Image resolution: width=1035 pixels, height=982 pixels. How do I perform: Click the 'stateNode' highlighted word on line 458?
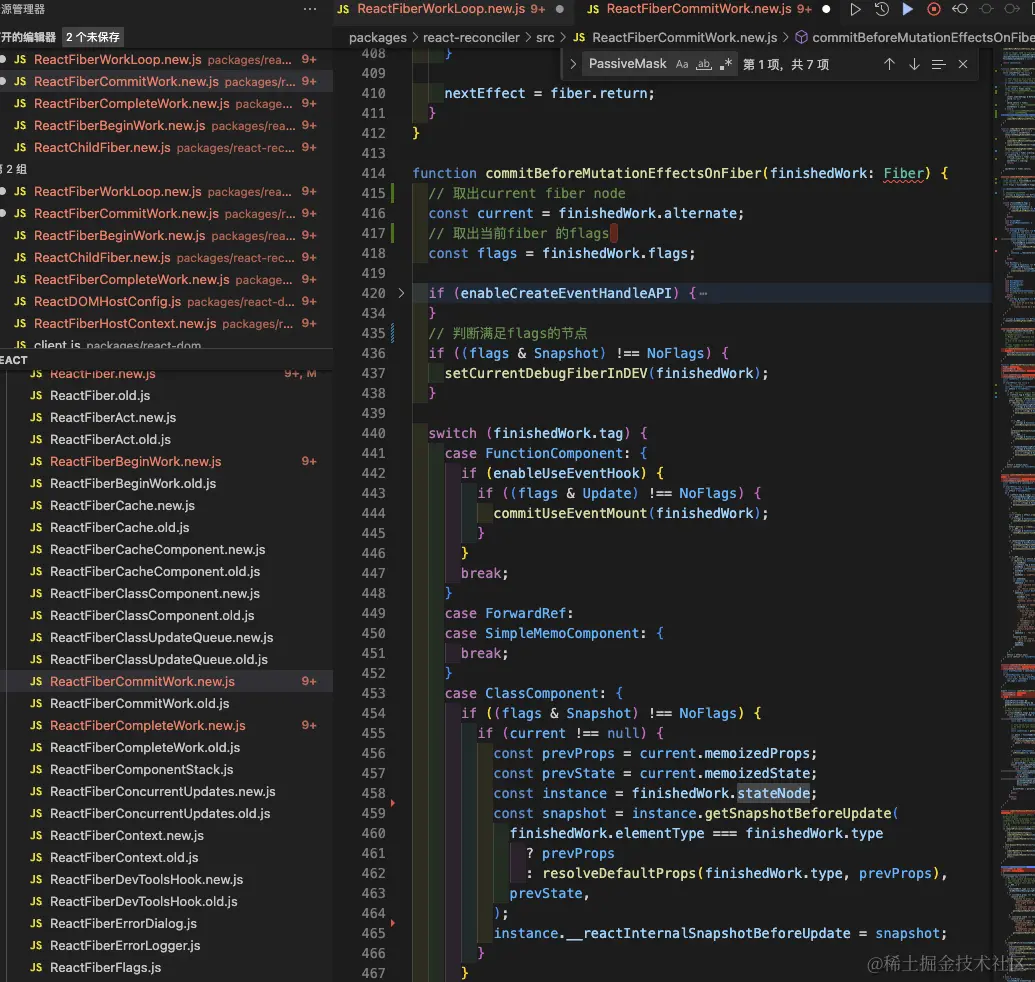point(774,793)
